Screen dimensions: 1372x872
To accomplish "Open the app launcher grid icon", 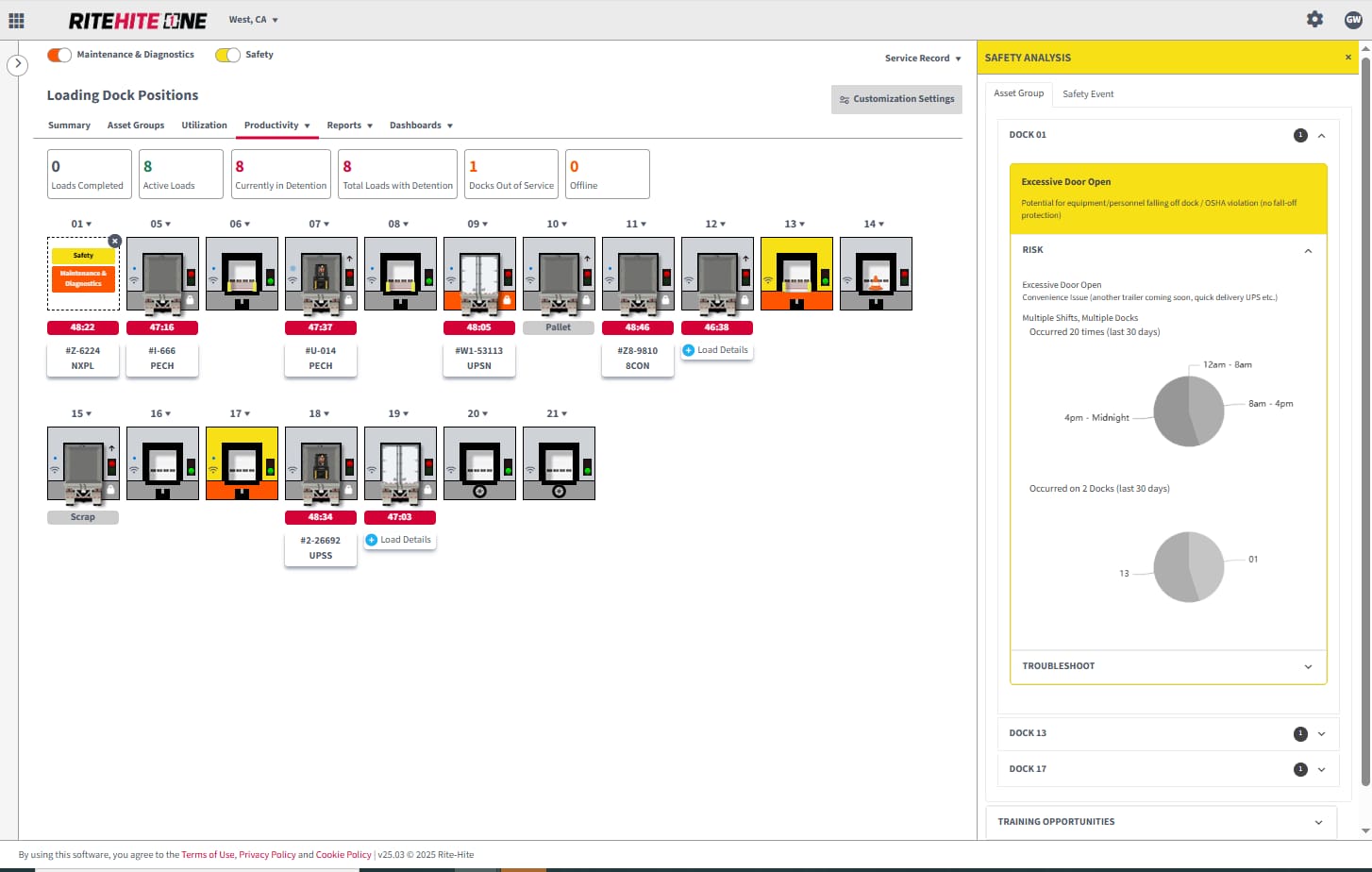I will (x=16, y=20).
